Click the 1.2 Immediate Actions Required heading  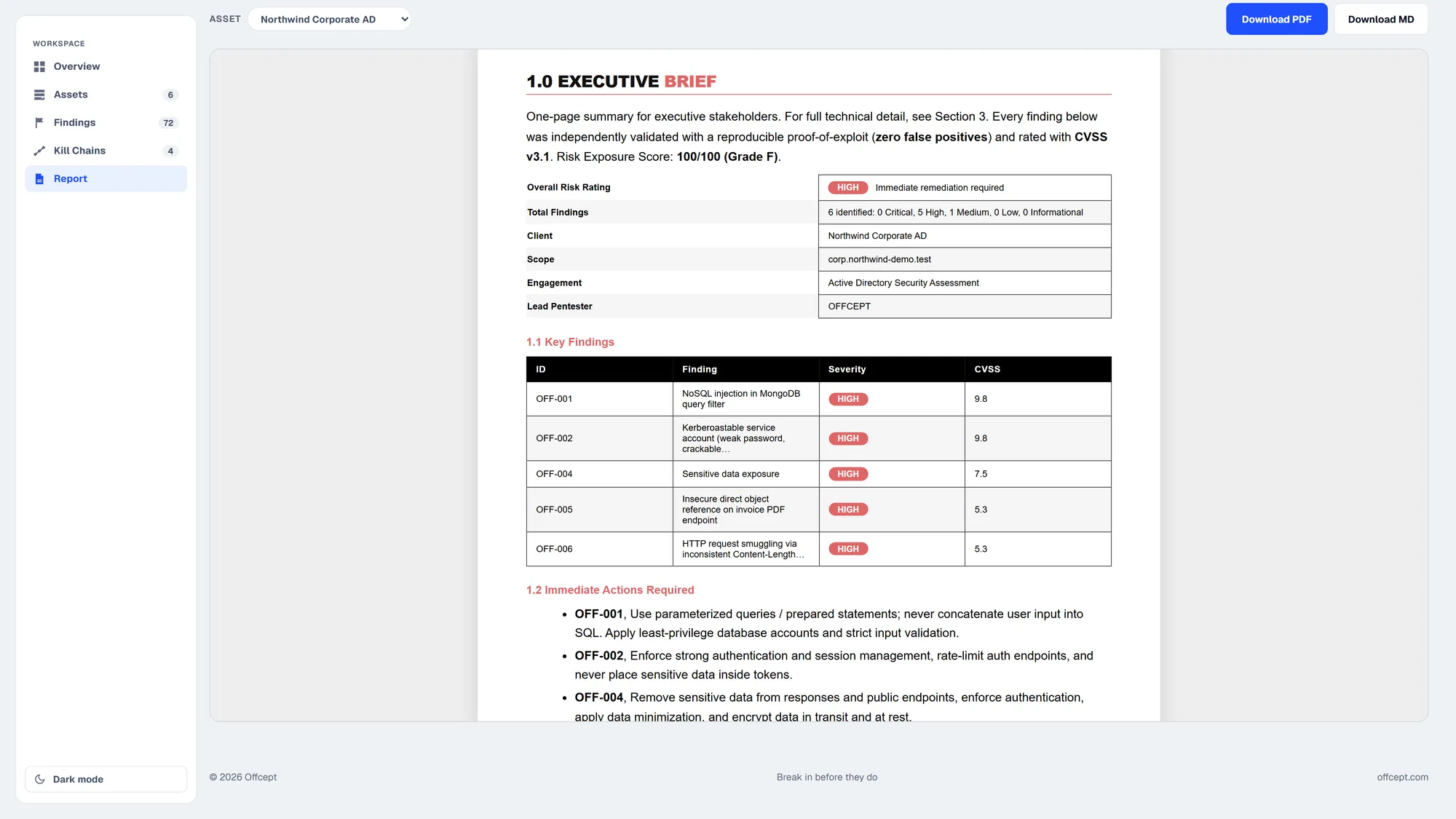pos(610,590)
